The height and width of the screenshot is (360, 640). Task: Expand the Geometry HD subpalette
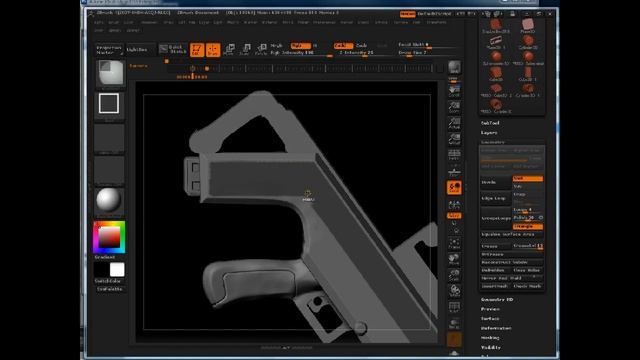tap(497, 299)
